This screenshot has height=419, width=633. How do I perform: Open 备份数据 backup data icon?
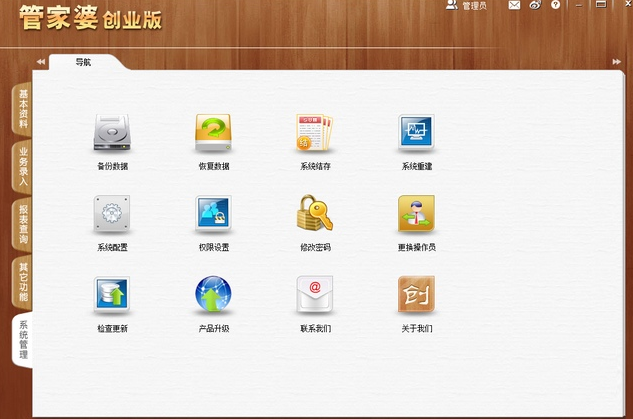point(112,133)
